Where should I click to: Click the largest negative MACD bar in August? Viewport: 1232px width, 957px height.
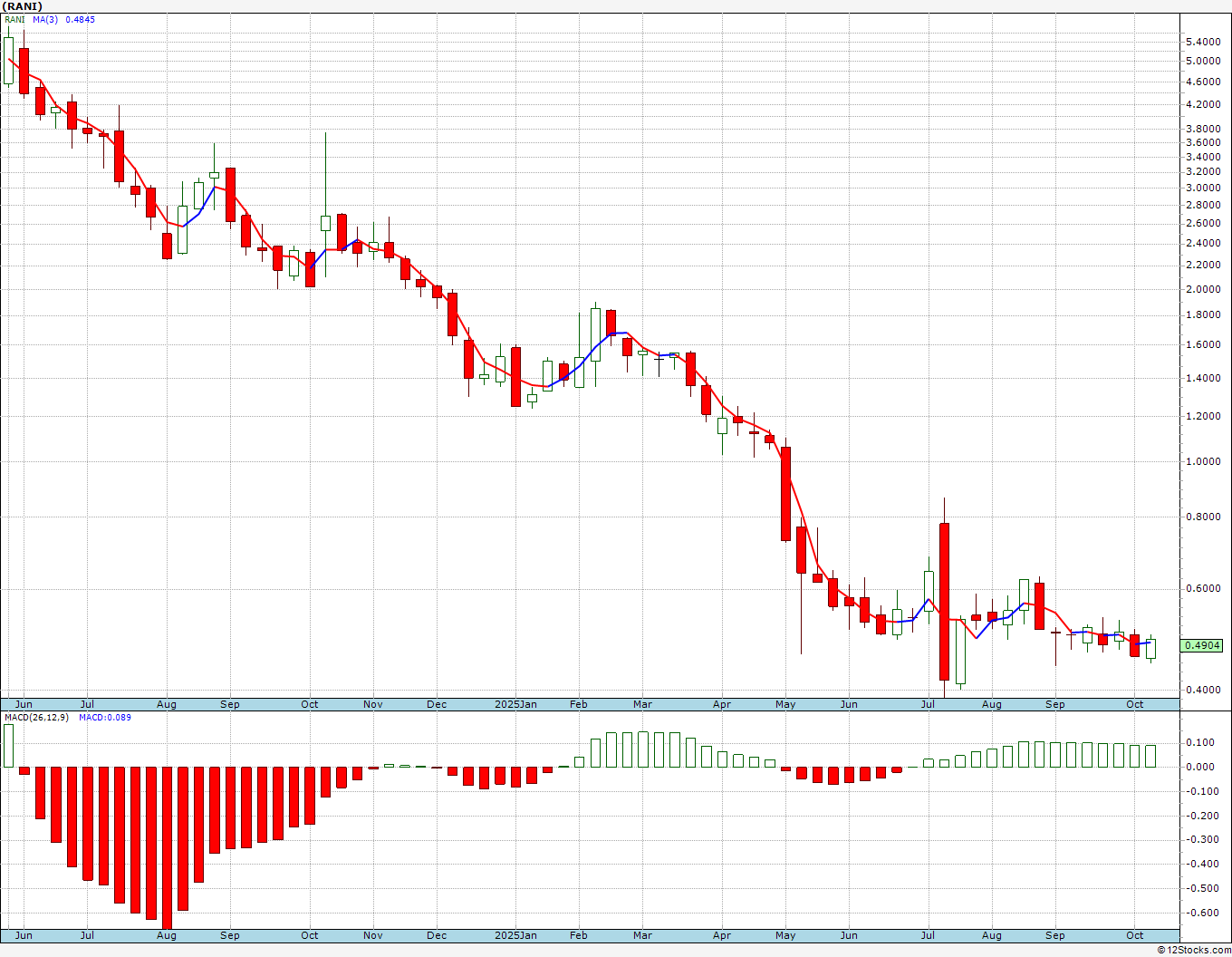[168, 847]
